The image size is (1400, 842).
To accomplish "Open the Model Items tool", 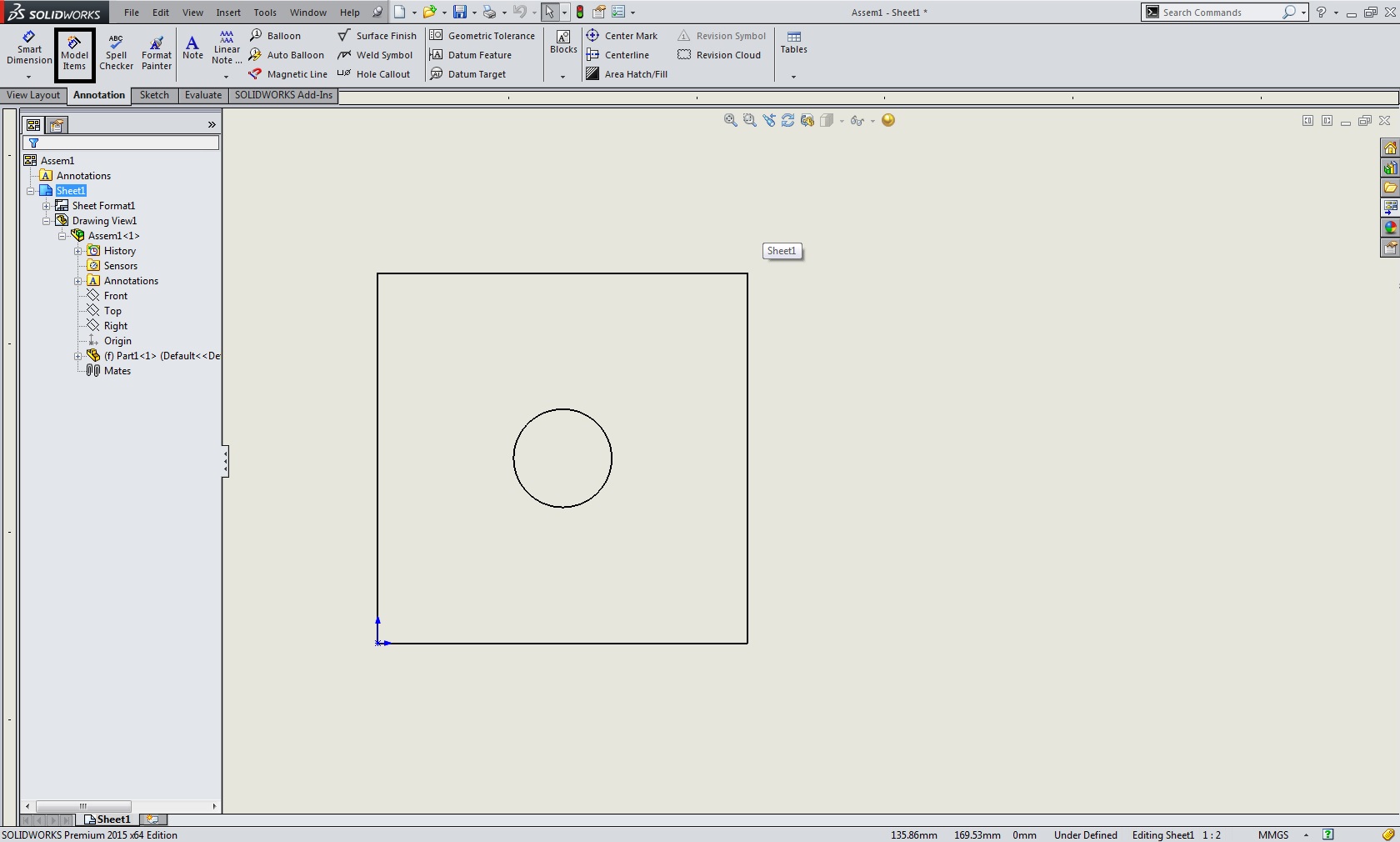I will 74,54.
